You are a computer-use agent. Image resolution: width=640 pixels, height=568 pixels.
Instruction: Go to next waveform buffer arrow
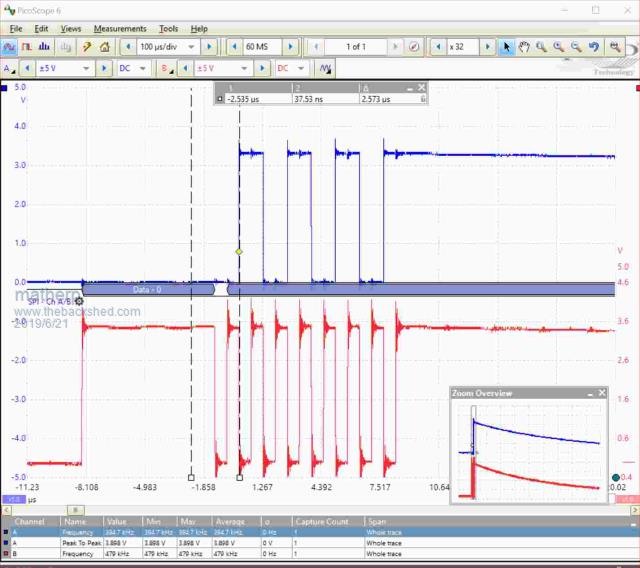point(396,47)
